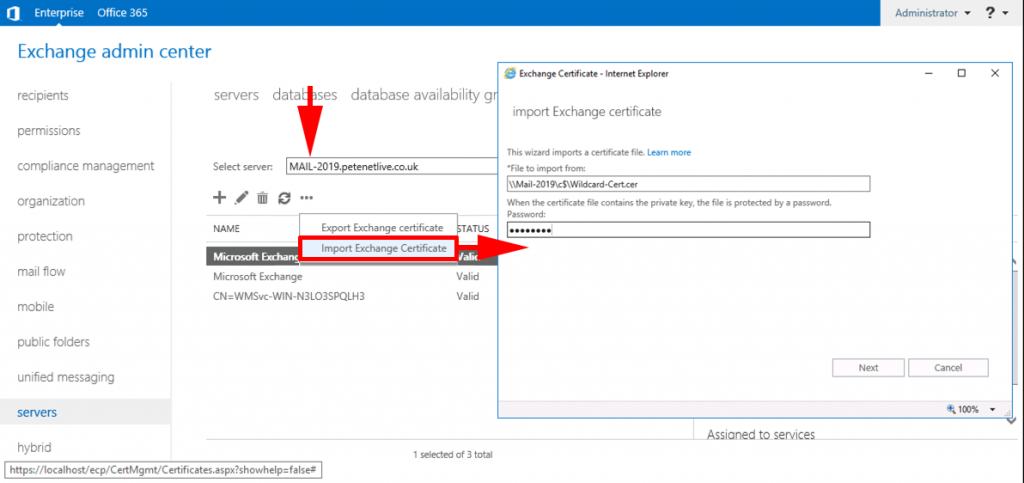Screen dimensions: 1024x483
Task: Expand the Select server dropdown
Action: (x=390, y=166)
